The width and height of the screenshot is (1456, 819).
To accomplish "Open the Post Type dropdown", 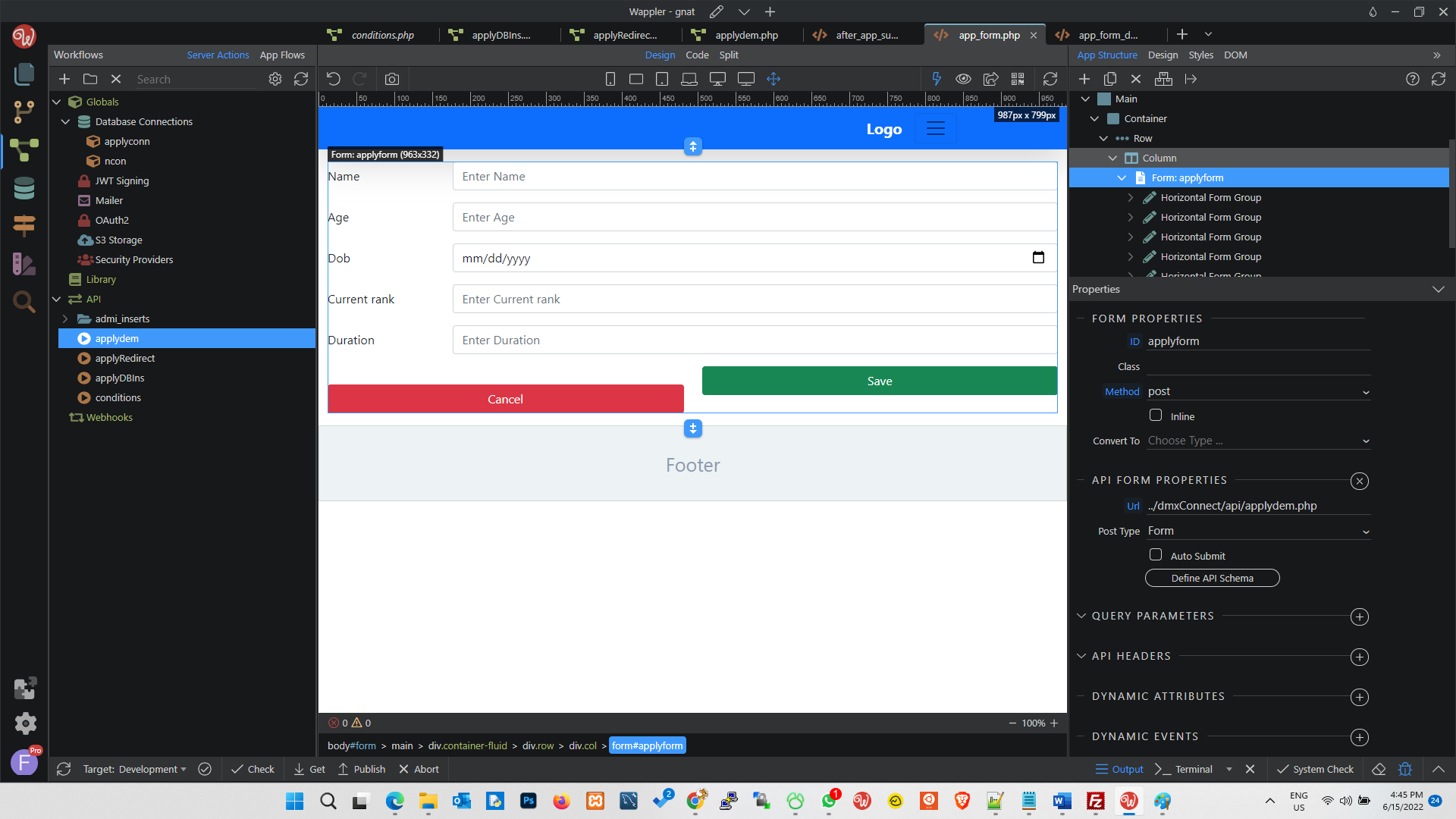I will (1258, 531).
